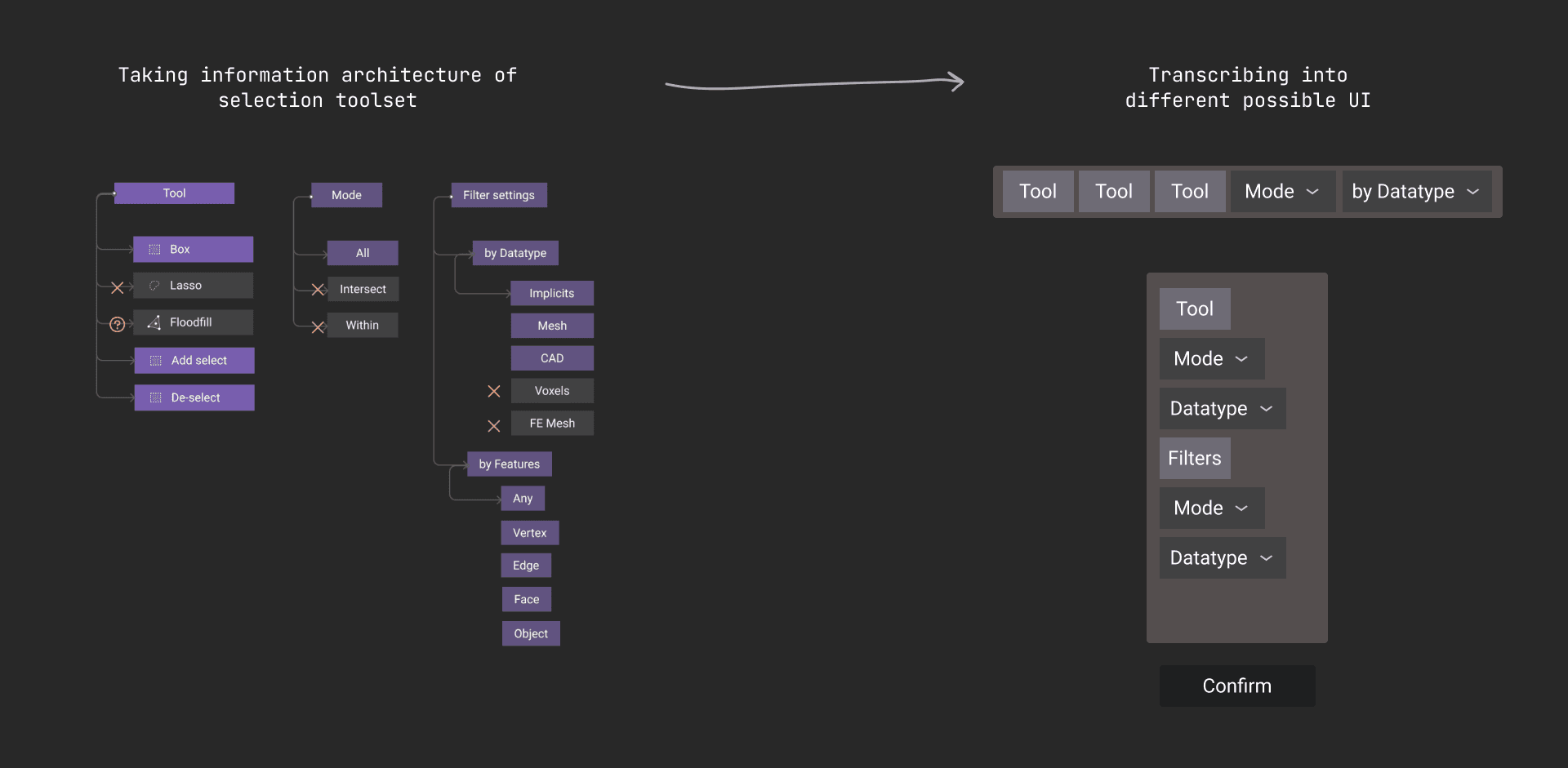Click the De-select icon
The width and height of the screenshot is (1568, 768).
pos(156,398)
